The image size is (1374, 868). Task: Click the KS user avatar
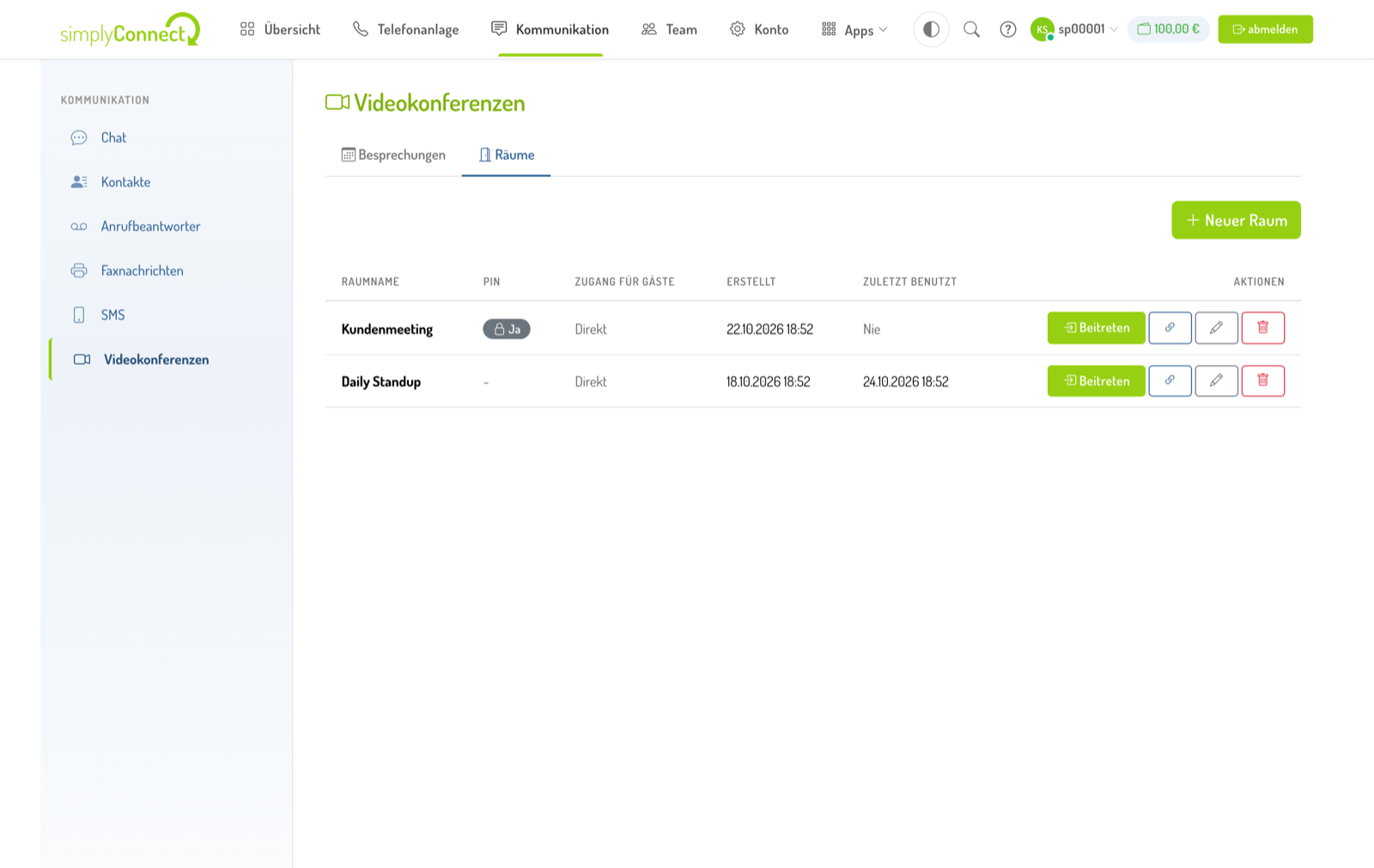pos(1042,29)
